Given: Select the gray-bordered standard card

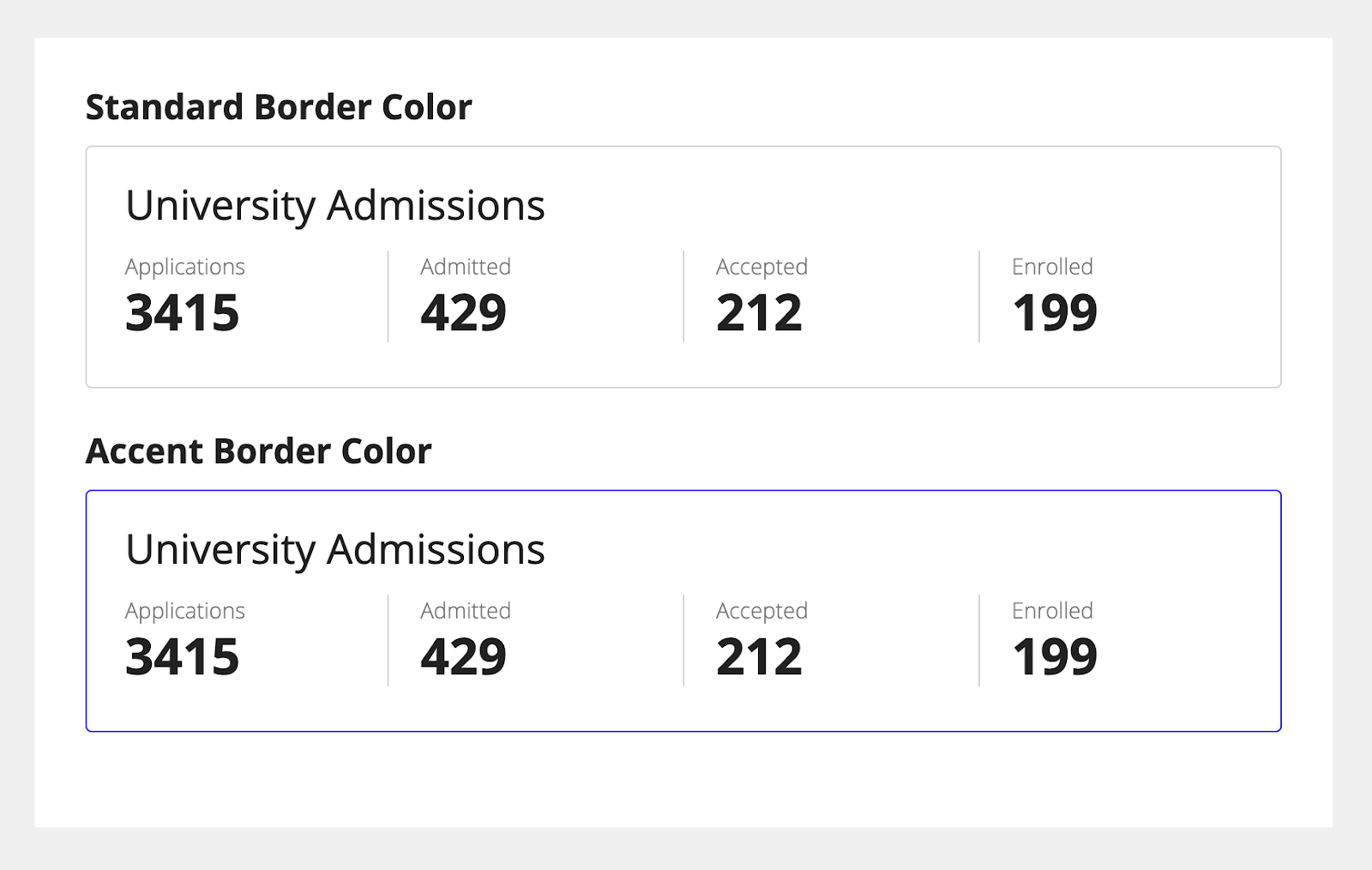Looking at the screenshot, I should pyautogui.click(x=683, y=264).
